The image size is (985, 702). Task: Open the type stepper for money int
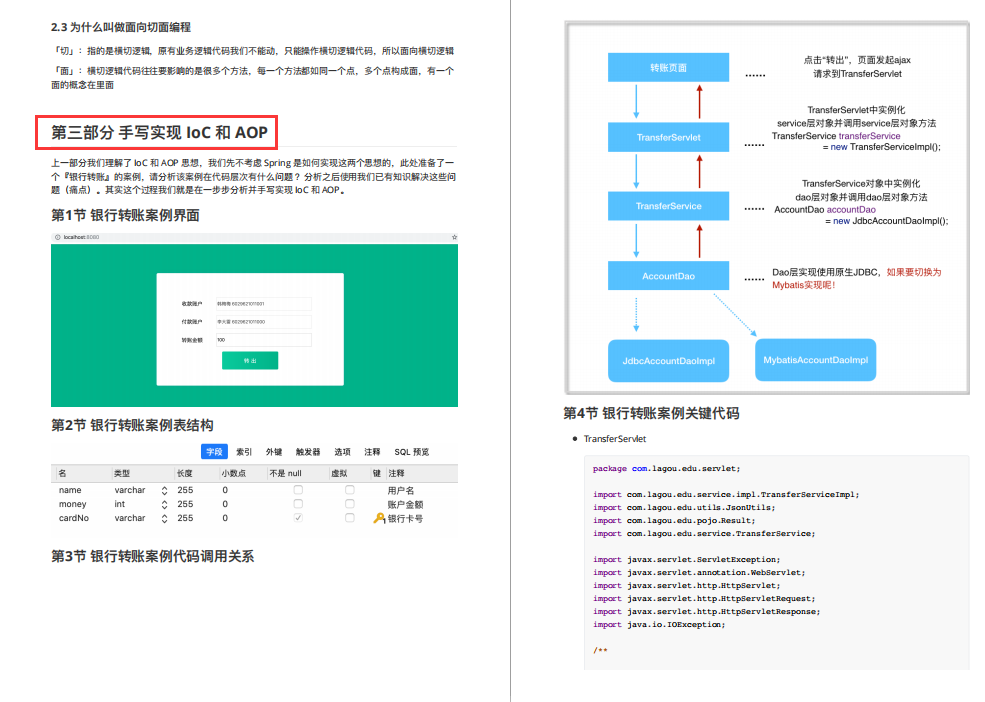point(164,504)
